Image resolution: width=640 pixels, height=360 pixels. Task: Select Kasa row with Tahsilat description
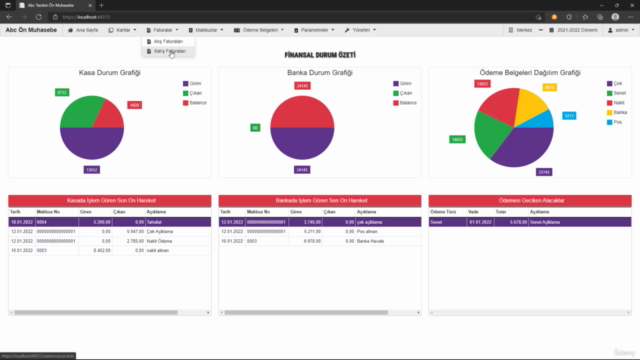click(109, 222)
